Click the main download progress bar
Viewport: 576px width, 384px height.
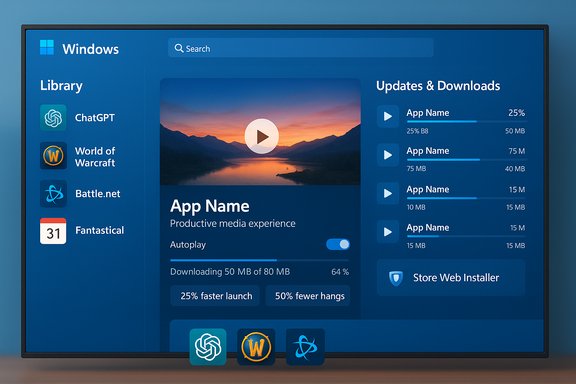(259, 260)
